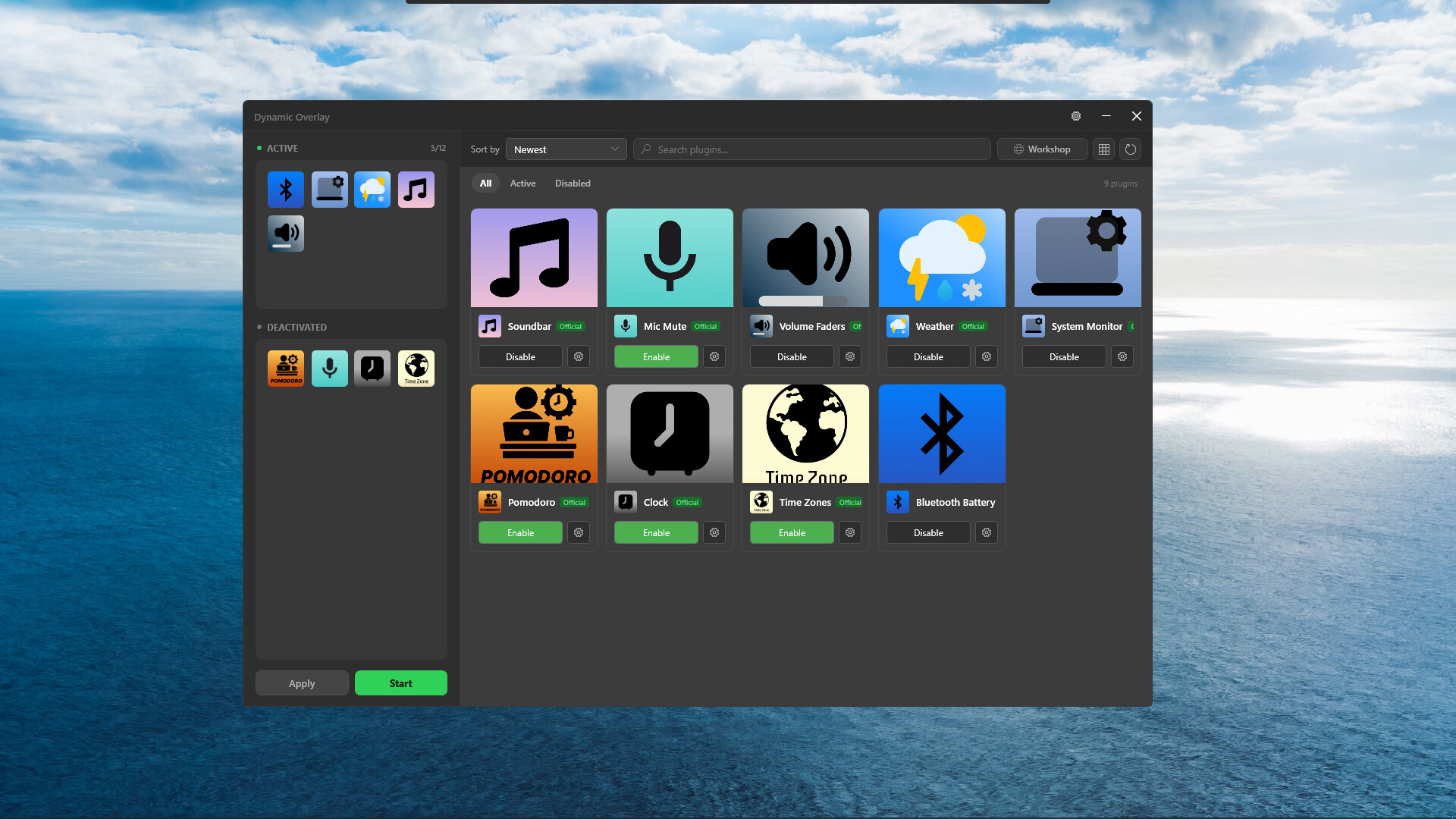1456x819 pixels.
Task: Enable the Time Zones plugin
Action: click(792, 532)
